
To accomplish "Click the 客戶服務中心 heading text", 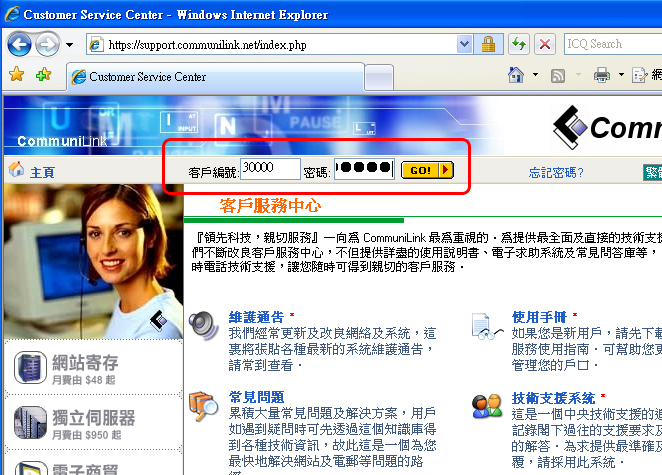I will [x=270, y=206].
